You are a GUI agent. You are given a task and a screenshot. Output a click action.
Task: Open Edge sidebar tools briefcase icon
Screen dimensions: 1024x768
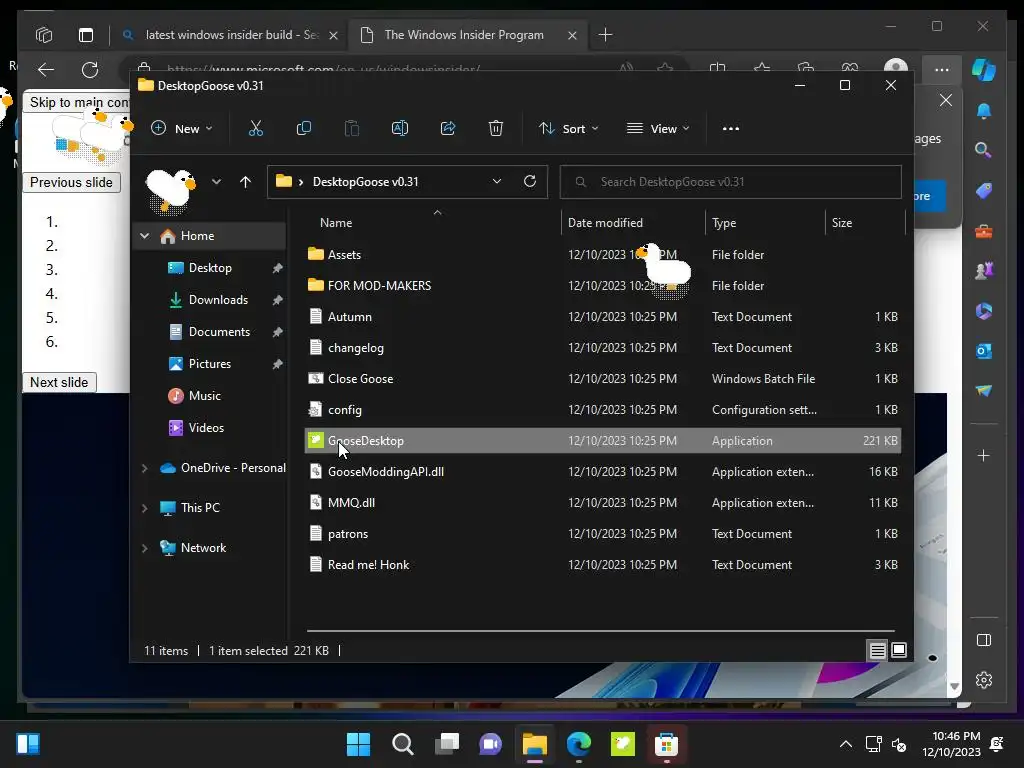point(984,231)
